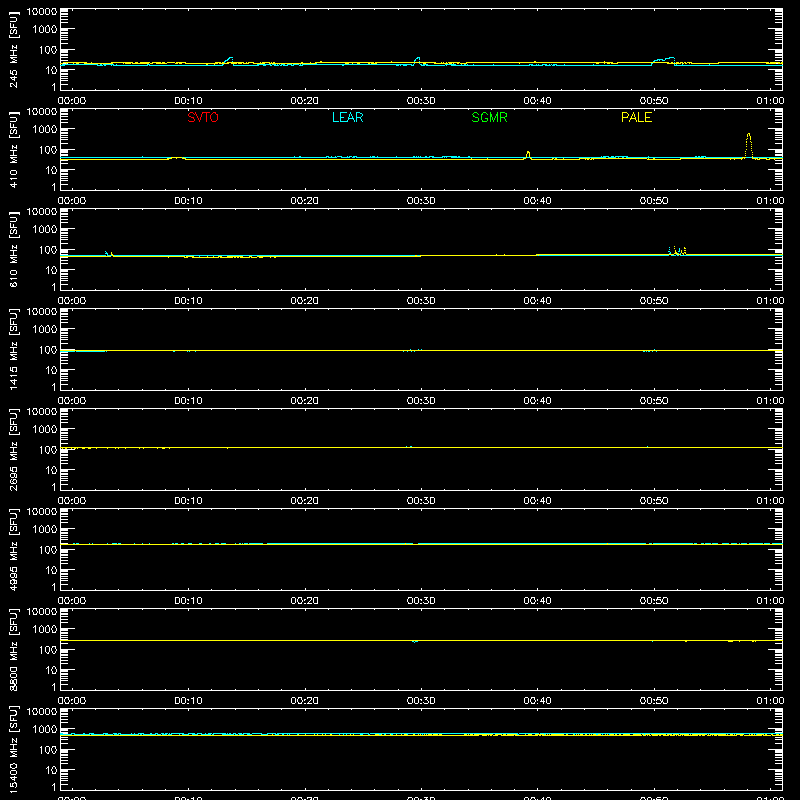Screen dimensions: 800x800
Task: Click the 00:30 tick label under 1415 MHz plot
Action: coord(421,401)
